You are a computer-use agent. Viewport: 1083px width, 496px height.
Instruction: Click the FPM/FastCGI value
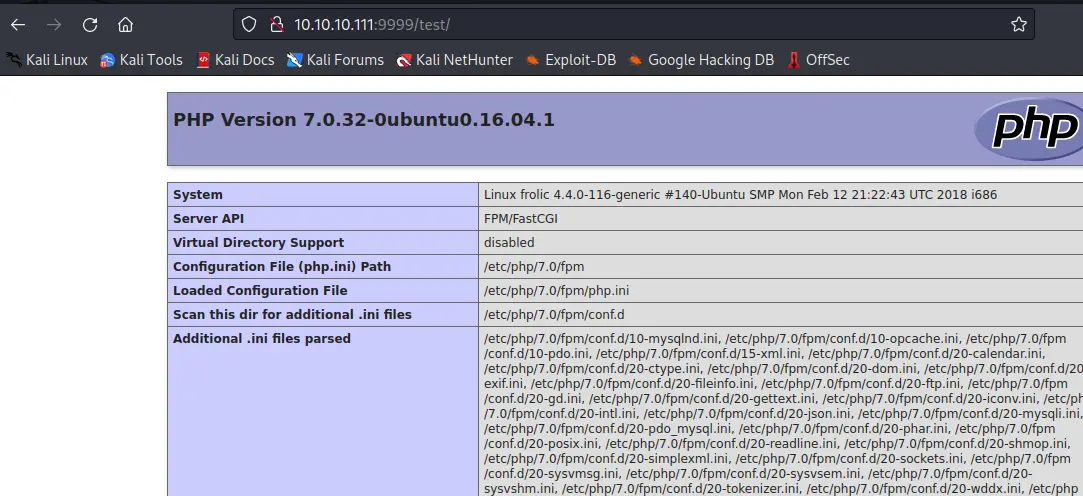(521, 219)
